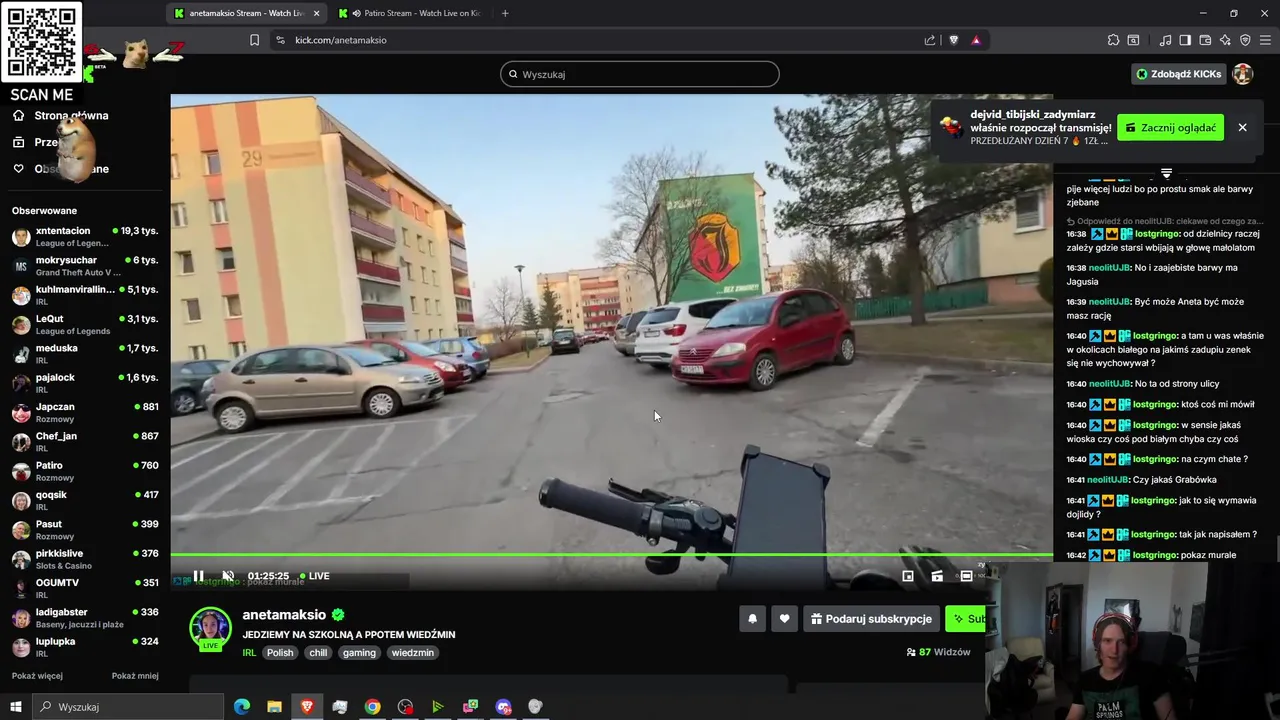Open mini-player mode in video controls
1280x720 pixels.
908,576
